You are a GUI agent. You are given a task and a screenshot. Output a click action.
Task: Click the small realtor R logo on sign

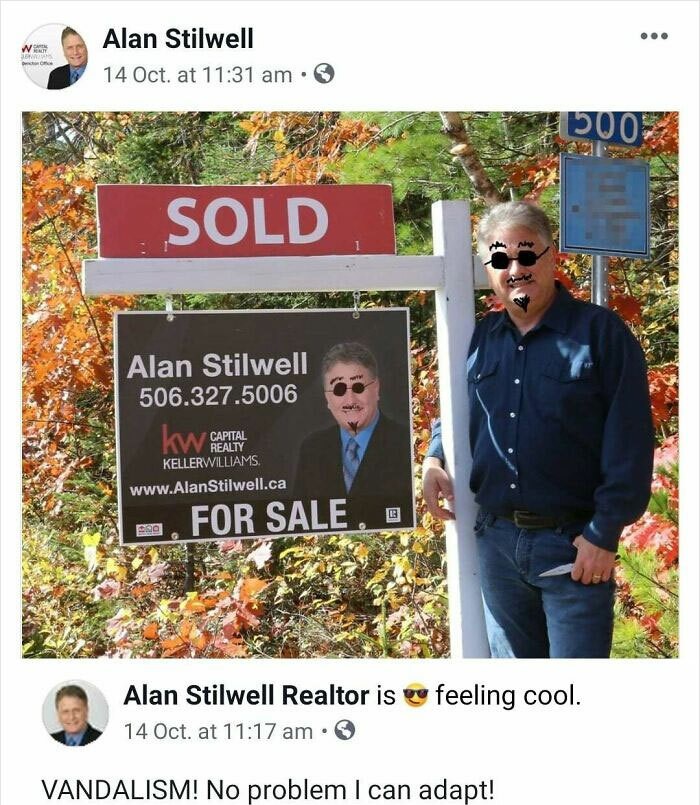click(393, 514)
